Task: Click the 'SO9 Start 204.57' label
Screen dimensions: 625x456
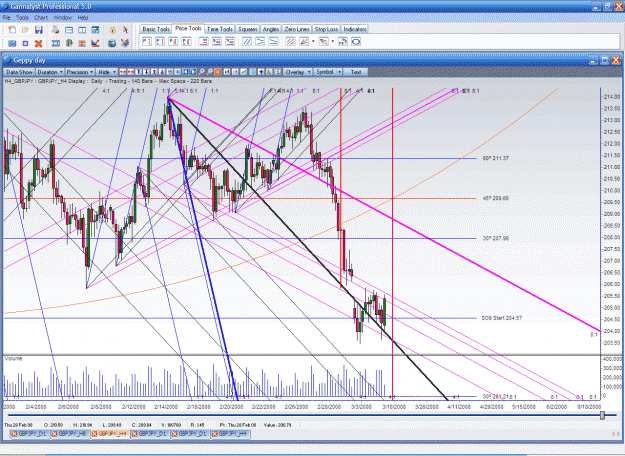Action: click(x=501, y=318)
